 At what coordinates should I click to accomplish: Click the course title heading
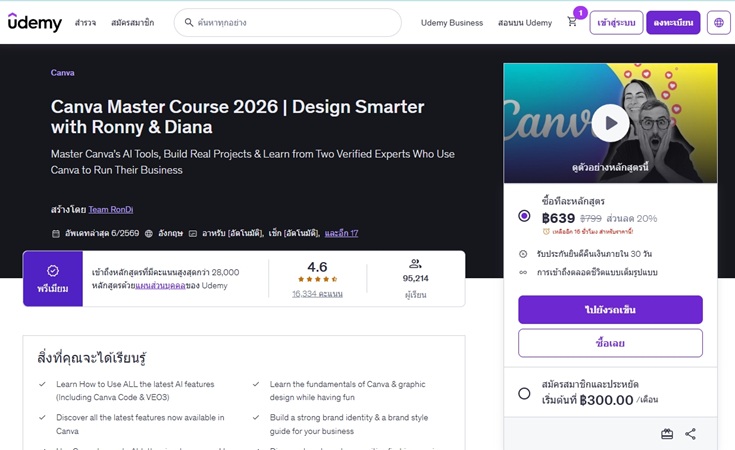237,117
